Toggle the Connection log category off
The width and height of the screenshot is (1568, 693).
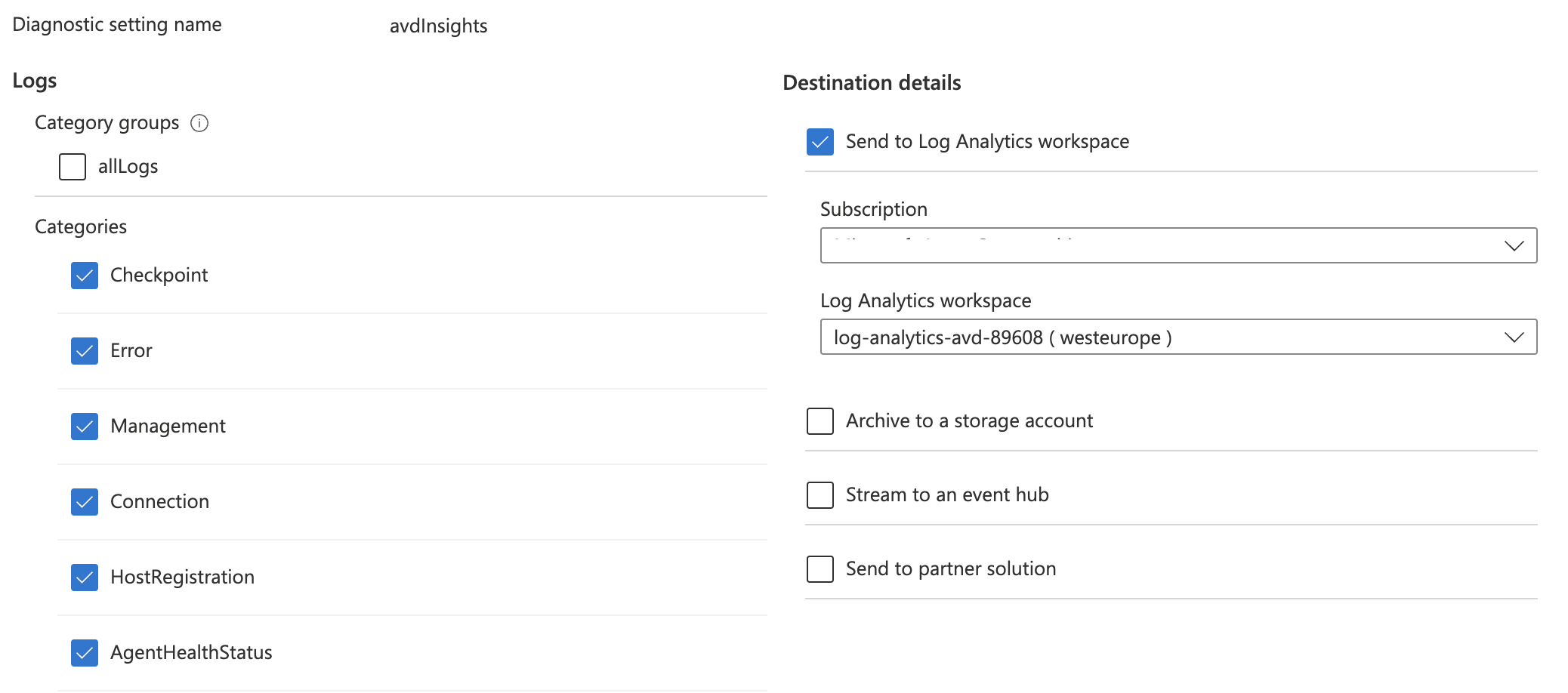coord(85,502)
